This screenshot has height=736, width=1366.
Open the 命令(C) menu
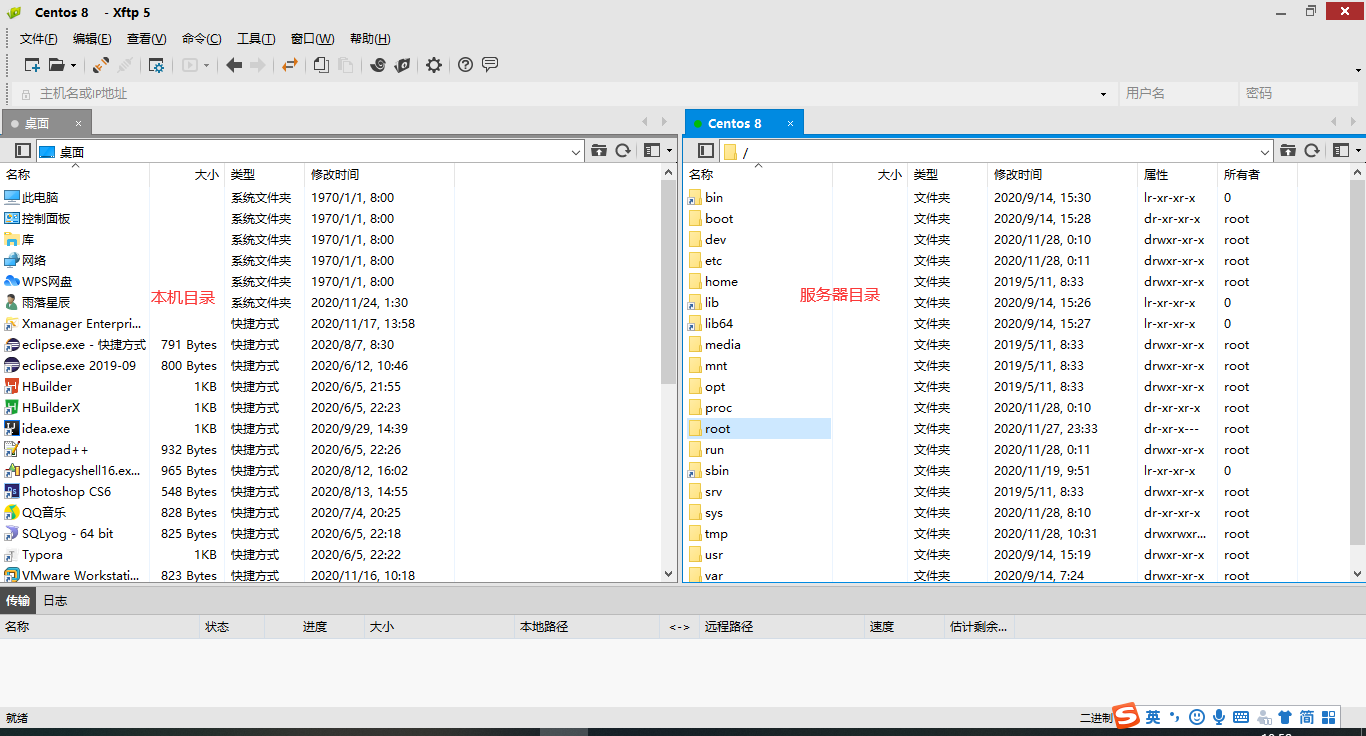coord(201,39)
